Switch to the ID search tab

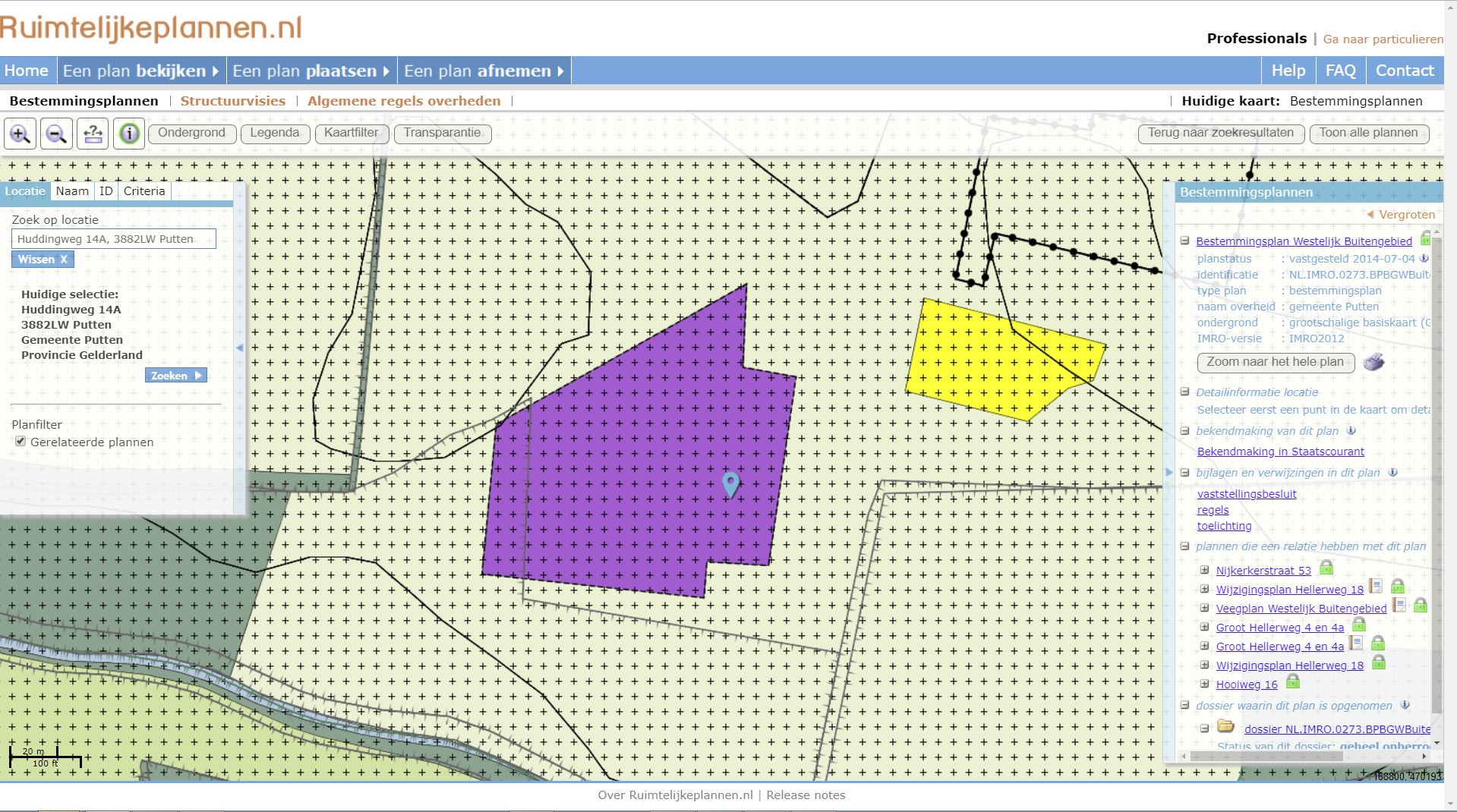(x=106, y=191)
